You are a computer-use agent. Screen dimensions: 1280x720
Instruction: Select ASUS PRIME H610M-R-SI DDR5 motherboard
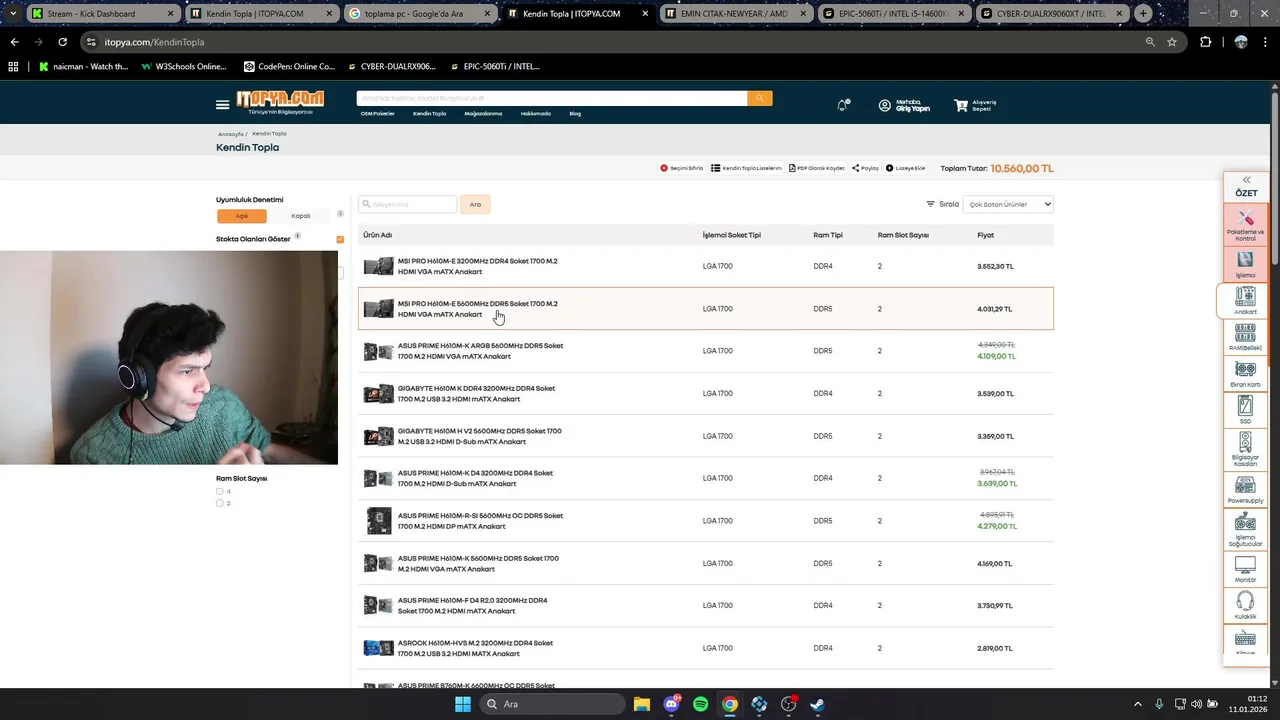coord(706,521)
